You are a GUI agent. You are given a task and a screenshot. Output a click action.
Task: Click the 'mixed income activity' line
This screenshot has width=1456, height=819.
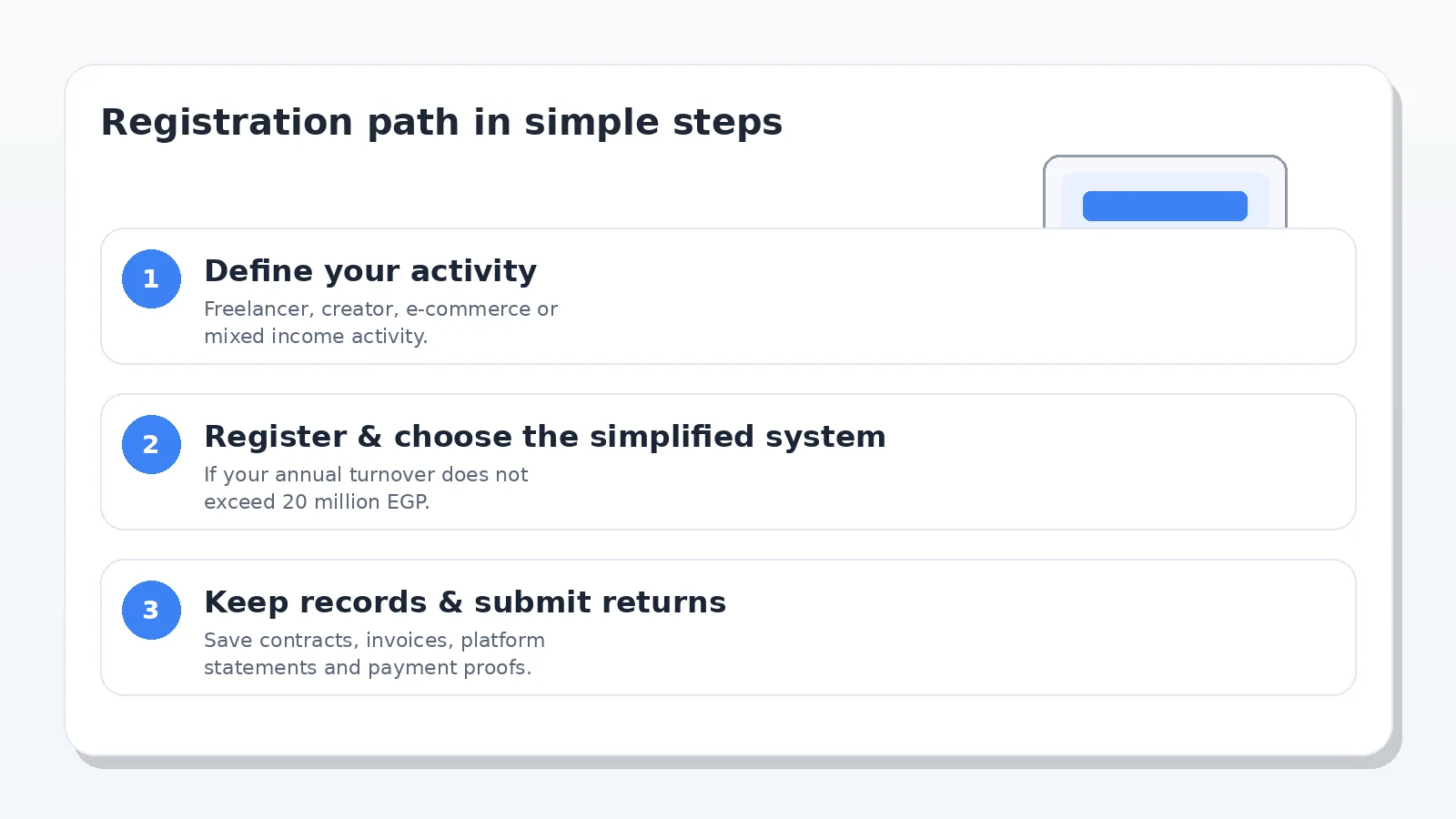316,337
